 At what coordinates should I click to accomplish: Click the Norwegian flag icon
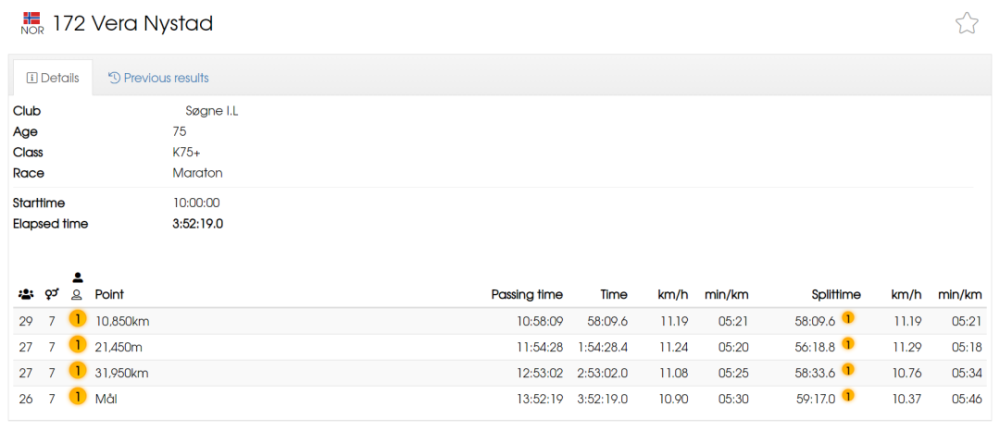(x=32, y=17)
